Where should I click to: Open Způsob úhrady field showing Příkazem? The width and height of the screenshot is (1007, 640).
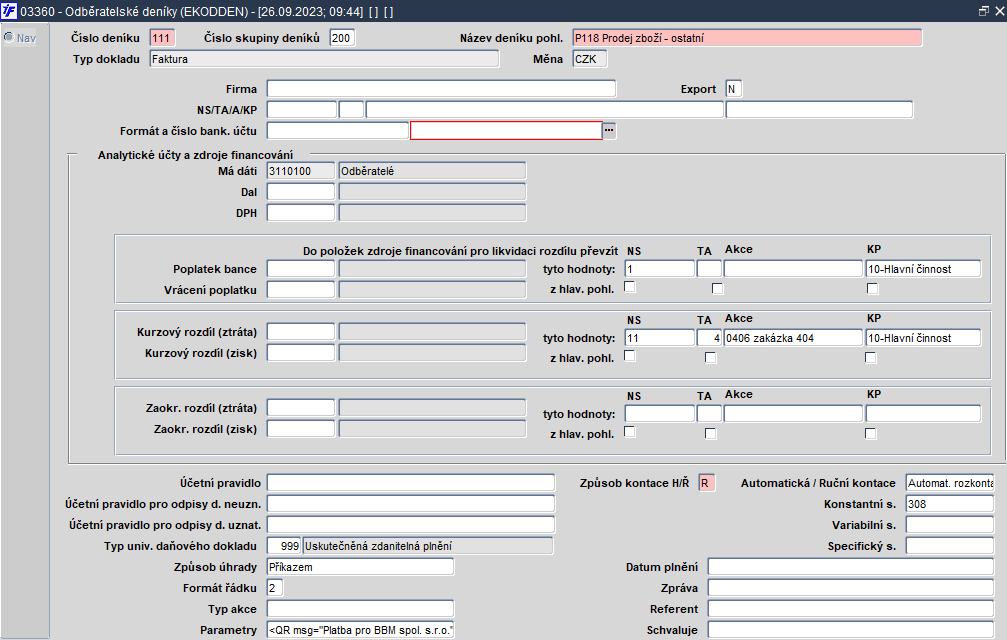pyautogui.click(x=360, y=567)
